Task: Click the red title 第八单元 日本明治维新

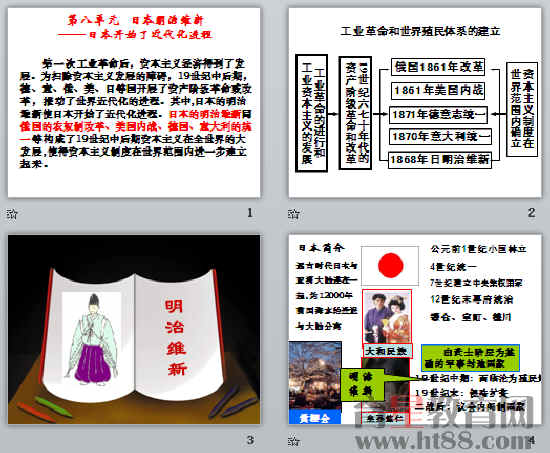Action: point(135,20)
